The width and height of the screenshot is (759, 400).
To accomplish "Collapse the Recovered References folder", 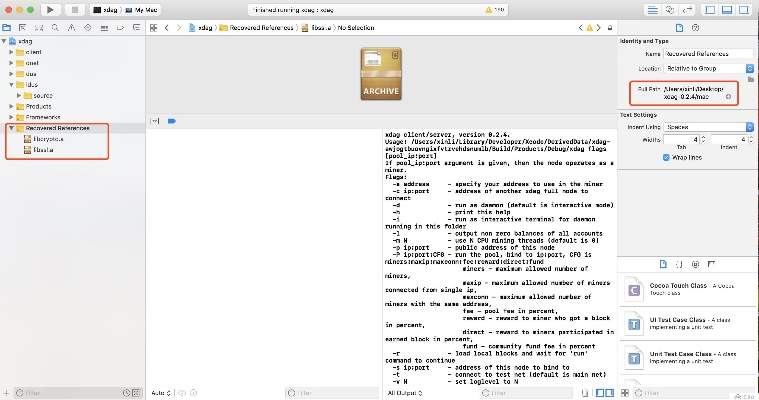I will 12,128.
